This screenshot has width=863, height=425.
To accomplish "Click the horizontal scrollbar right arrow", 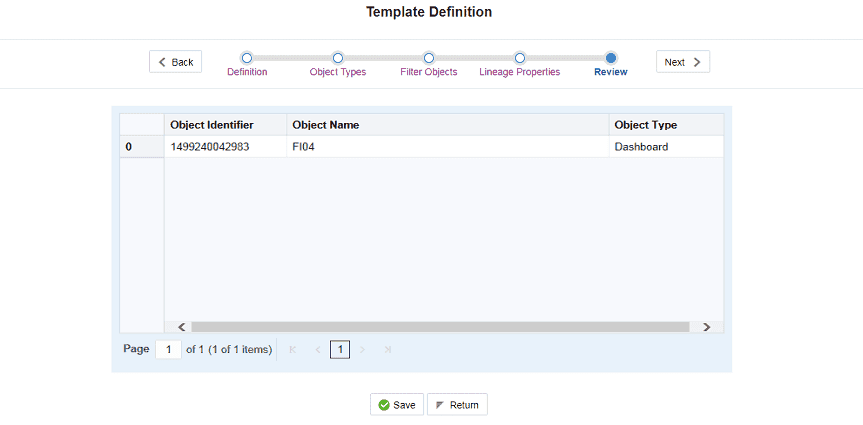I will click(707, 327).
